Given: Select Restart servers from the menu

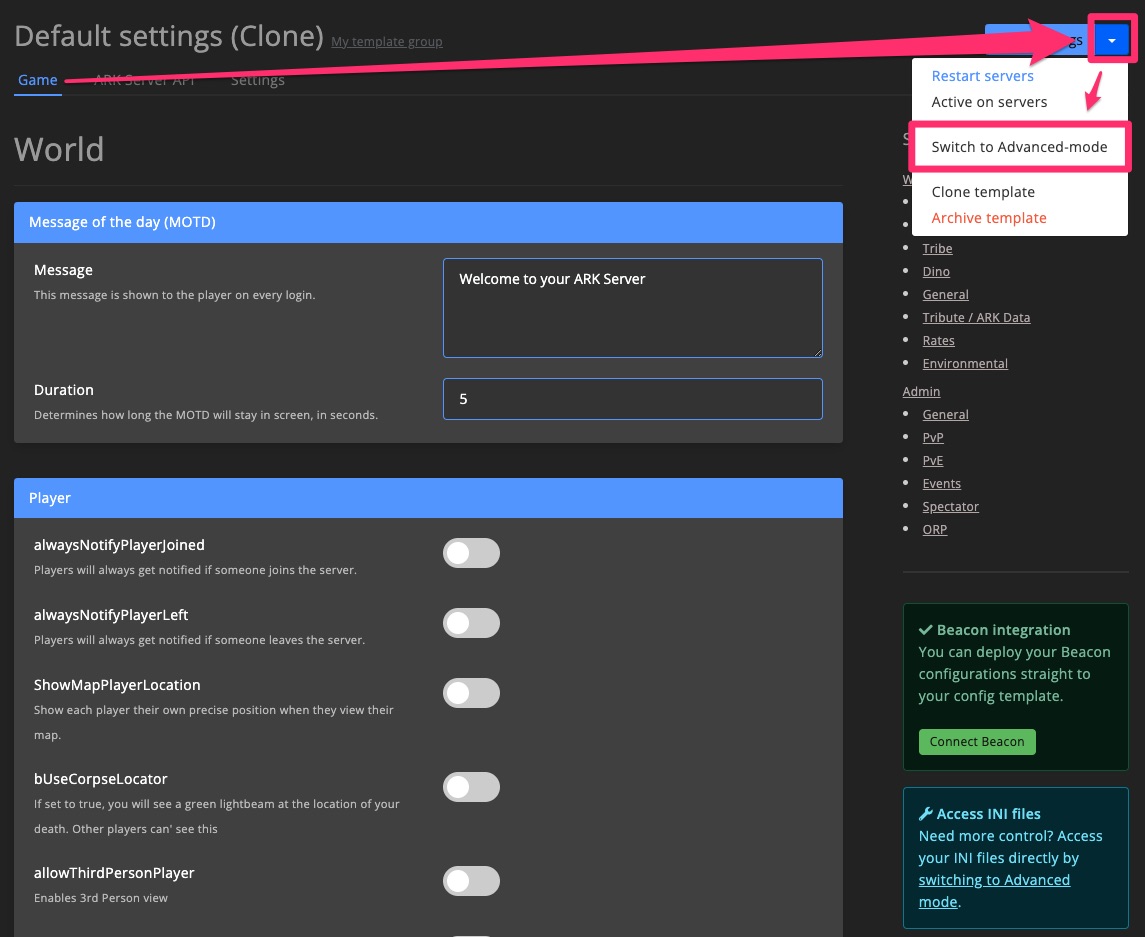Looking at the screenshot, I should click(982, 75).
